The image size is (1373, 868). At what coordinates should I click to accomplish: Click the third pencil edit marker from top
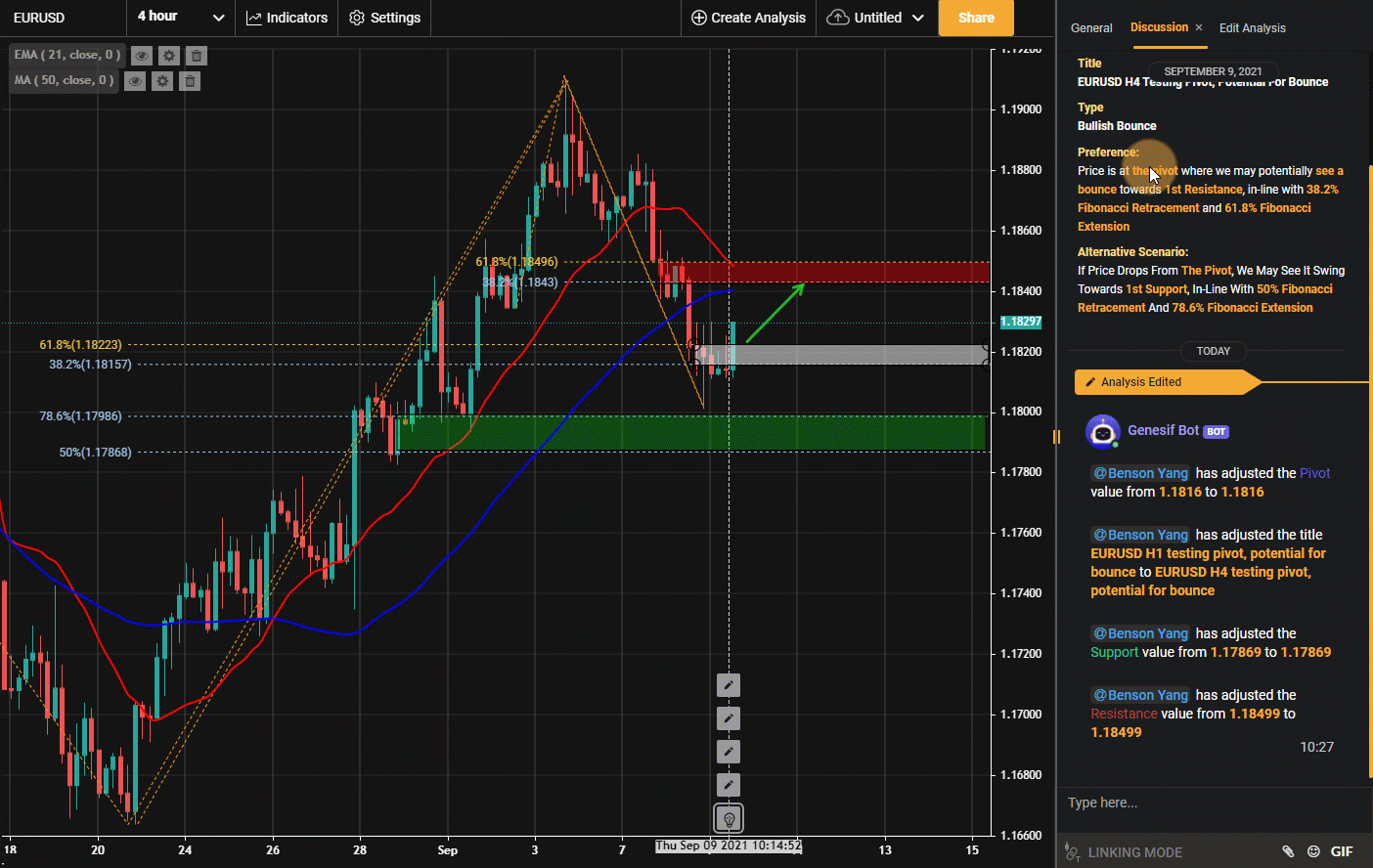click(729, 752)
